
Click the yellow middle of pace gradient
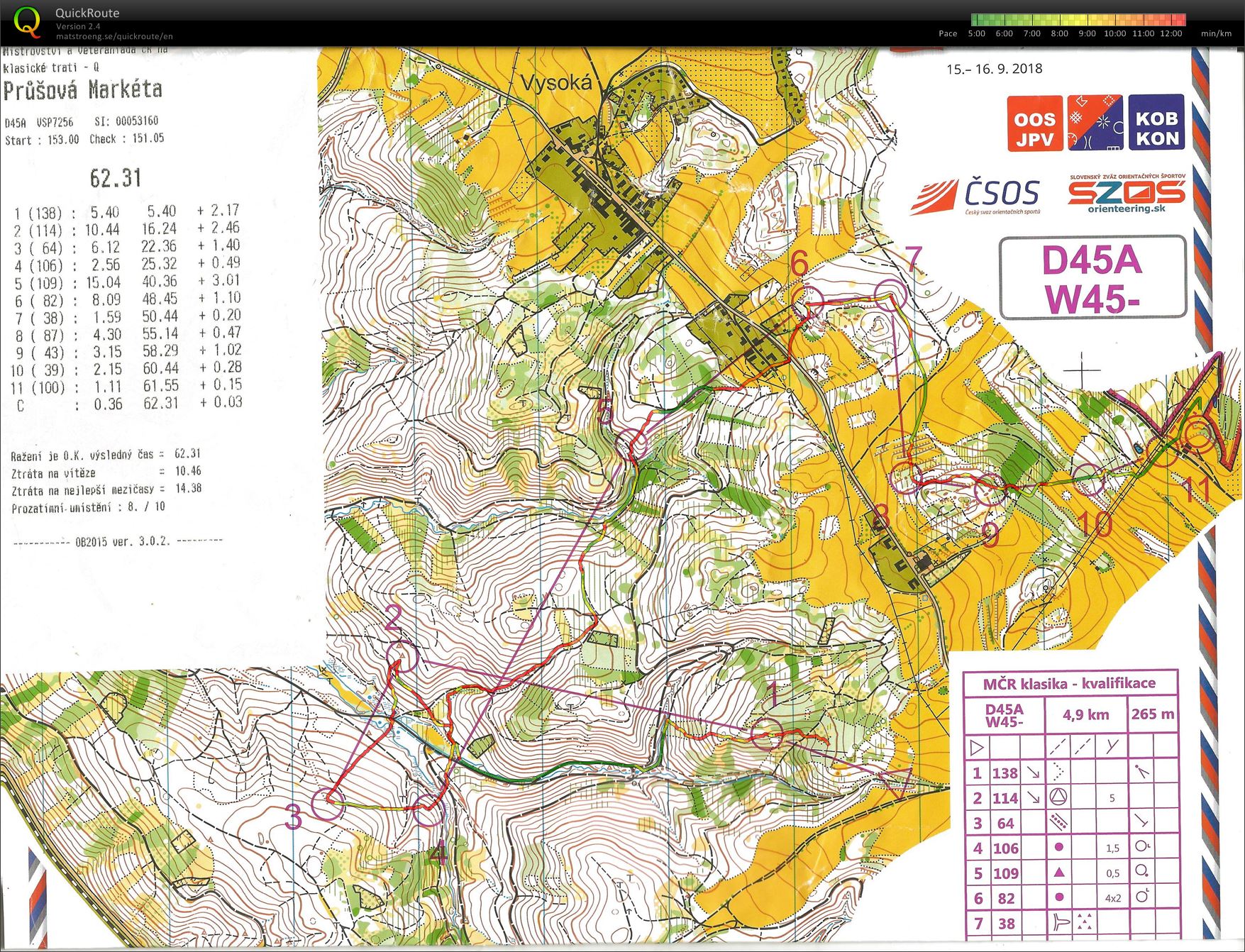tap(1078, 20)
